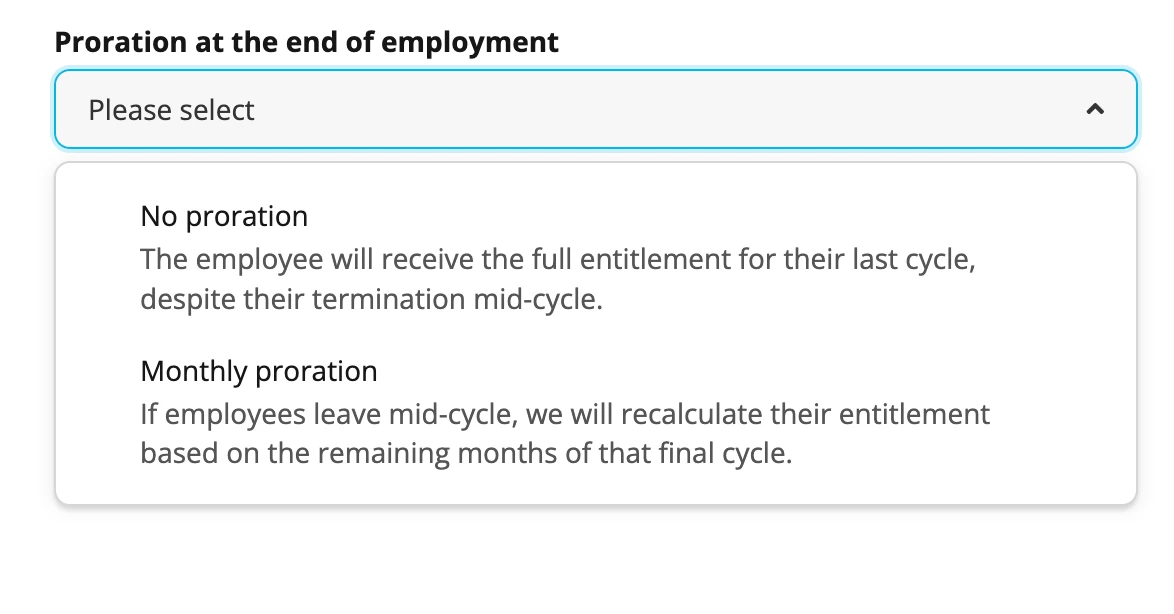Image resolution: width=1174 pixels, height=614 pixels.
Task: Click the empty middle area of the select field
Action: click(x=666, y=109)
